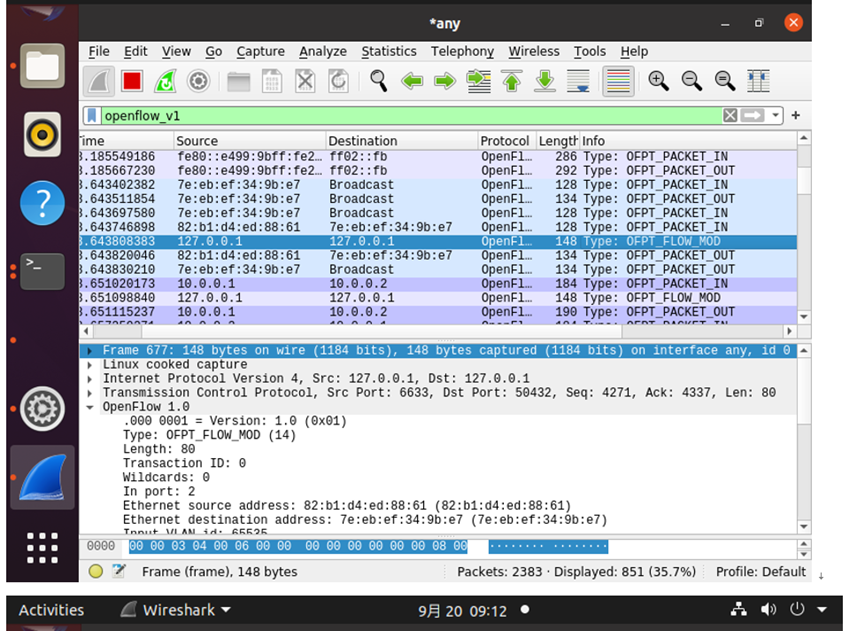Jump to the first packet
The image size is (865, 631).
[x=512, y=81]
